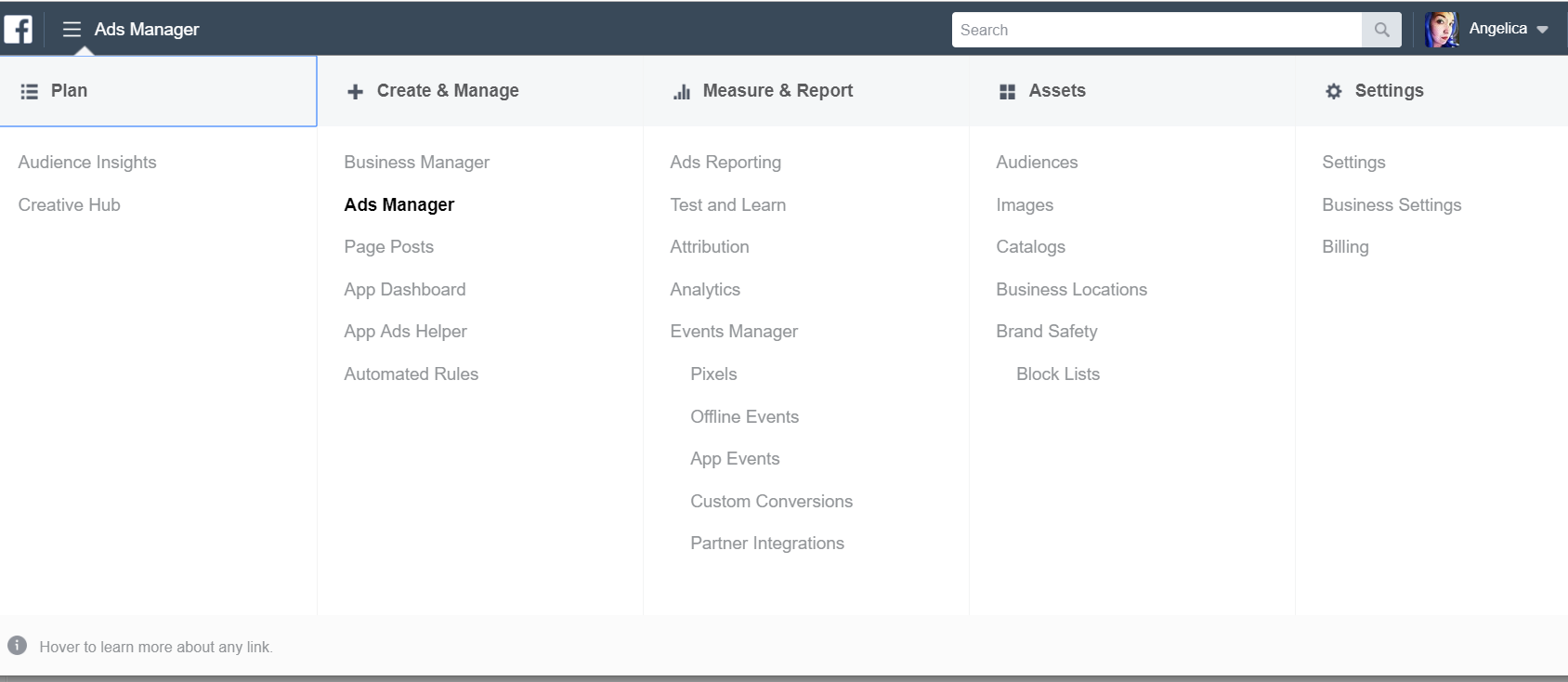Open Analytics
The height and width of the screenshot is (682, 1568).
[705, 290]
